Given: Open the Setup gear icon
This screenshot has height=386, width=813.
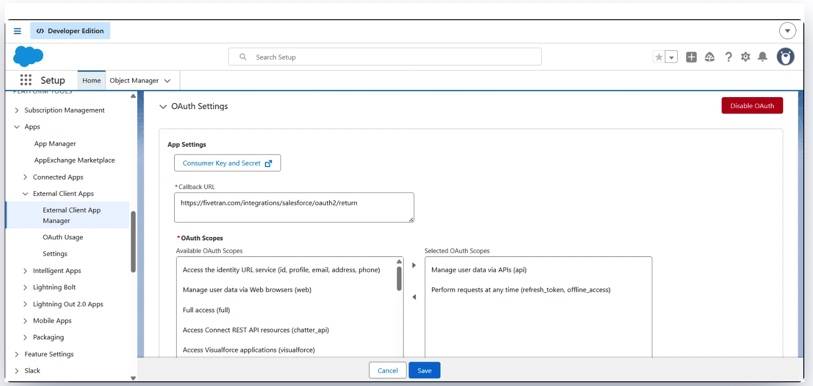Looking at the screenshot, I should click(x=746, y=57).
